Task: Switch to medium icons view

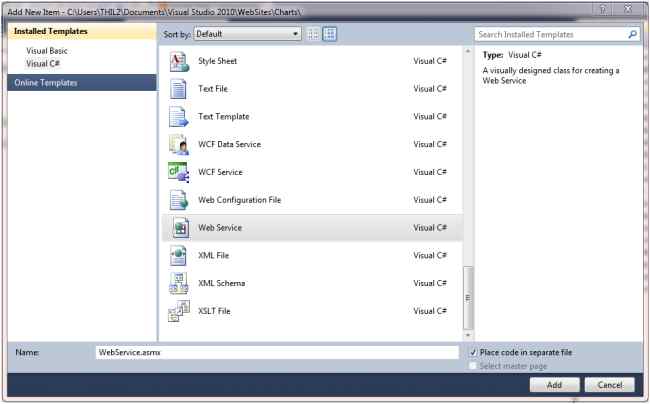Action: click(x=330, y=34)
